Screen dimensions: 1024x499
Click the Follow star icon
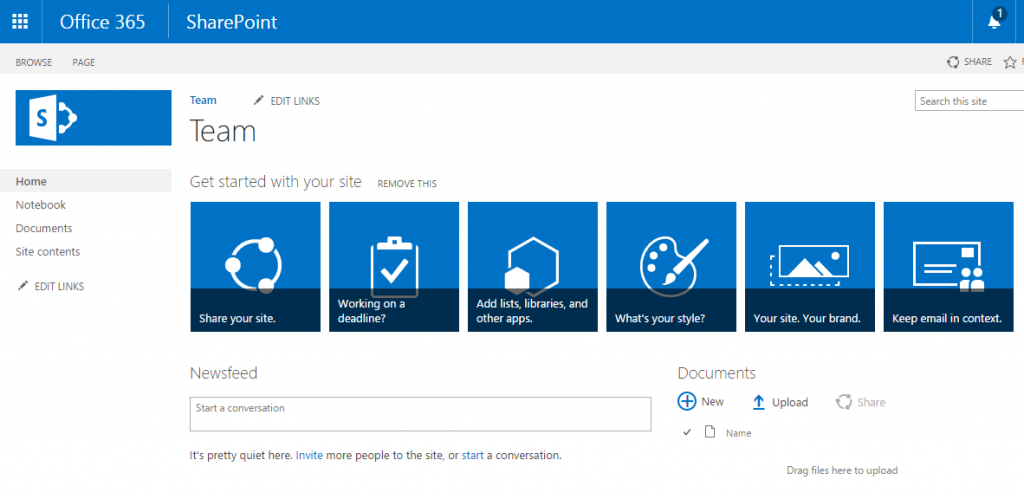click(x=1010, y=62)
